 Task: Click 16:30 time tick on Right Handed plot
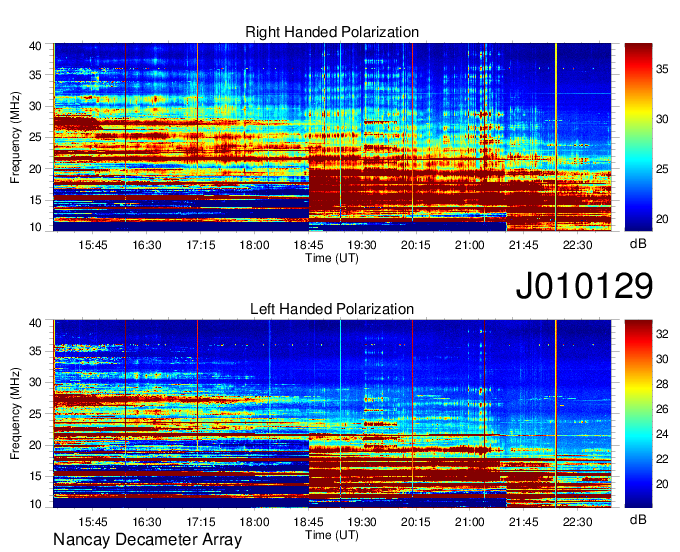point(147,245)
